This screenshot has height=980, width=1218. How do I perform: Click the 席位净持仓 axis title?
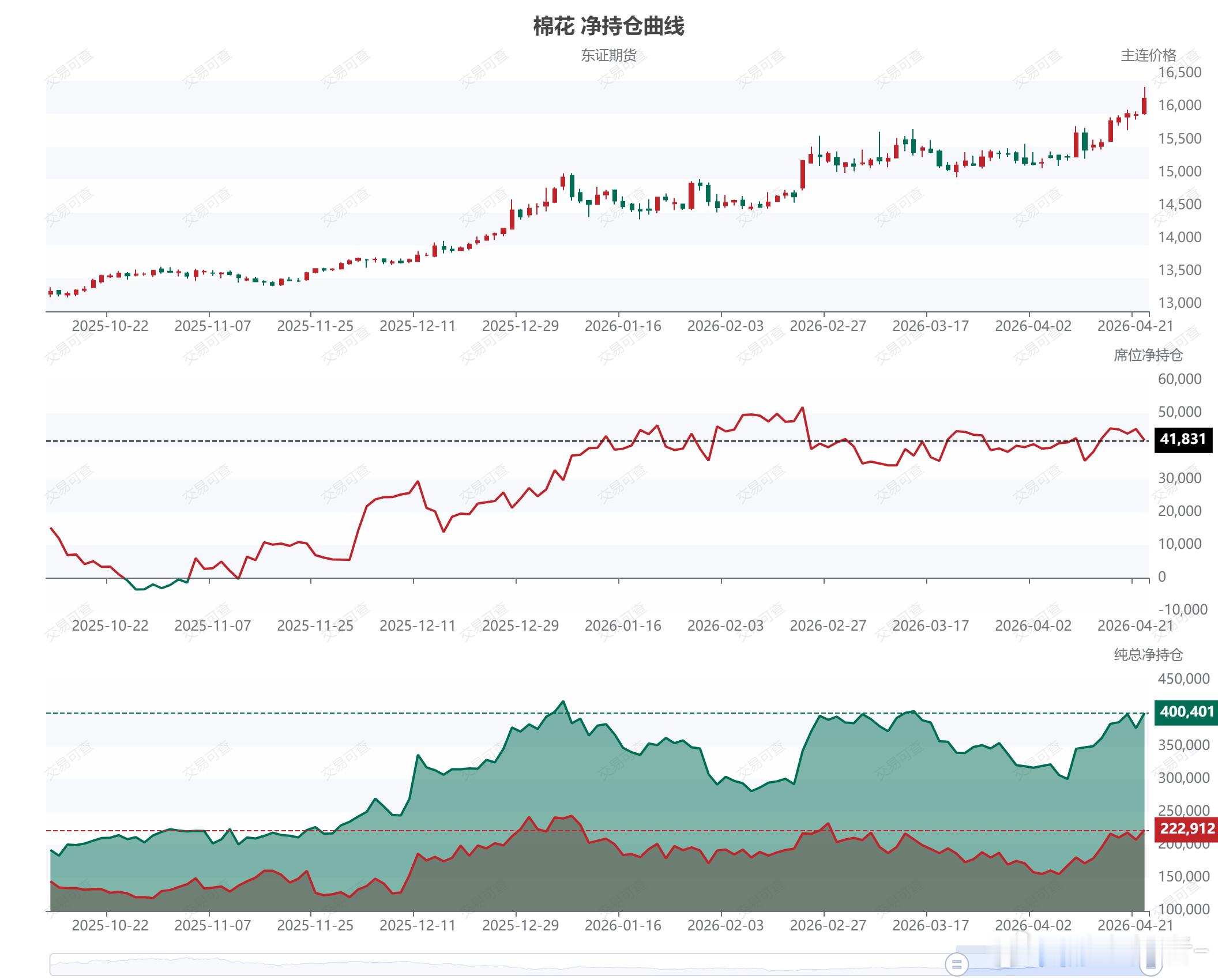click(1148, 355)
